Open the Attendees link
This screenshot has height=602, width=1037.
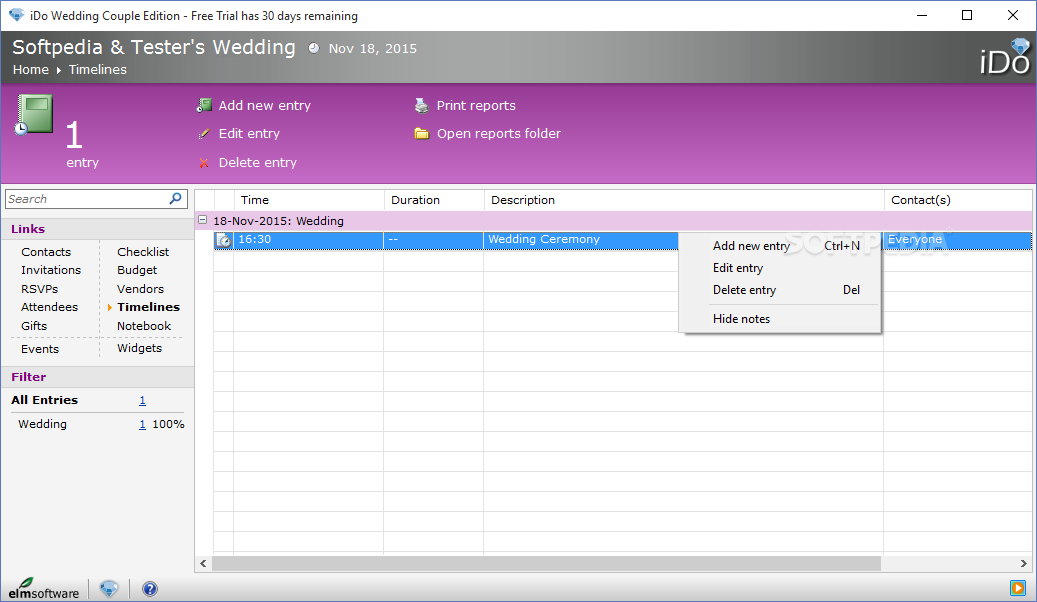[50, 307]
